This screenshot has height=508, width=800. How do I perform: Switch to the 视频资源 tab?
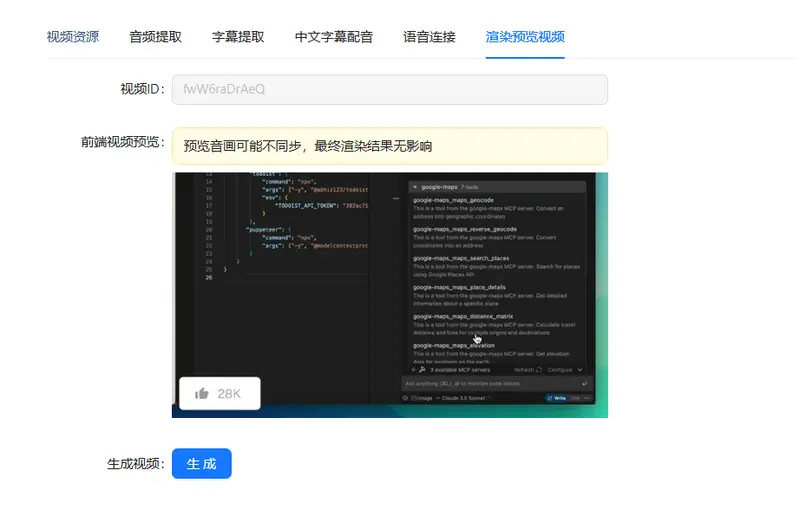point(73,37)
